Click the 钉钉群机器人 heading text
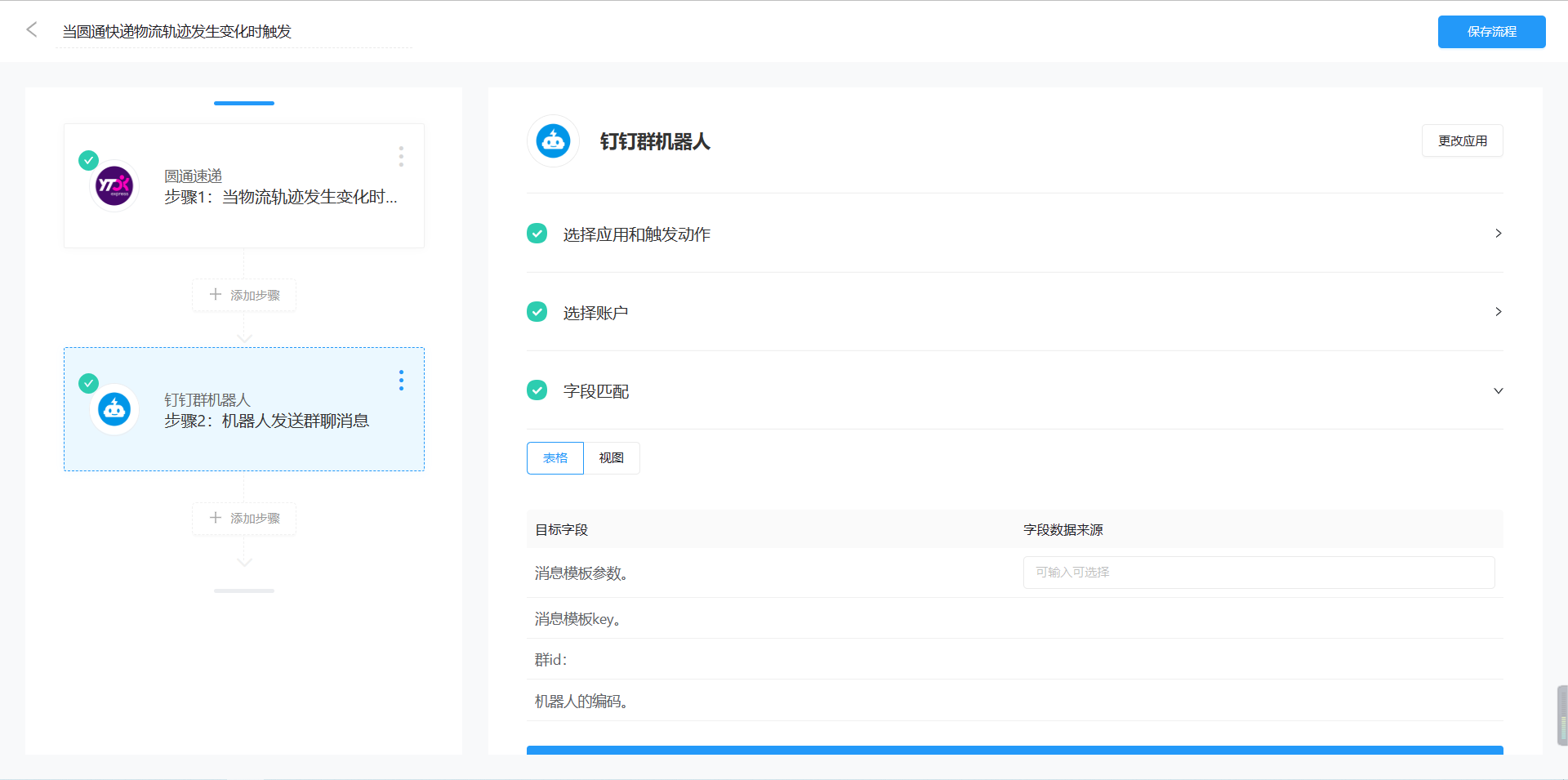1568x780 pixels. click(x=655, y=142)
